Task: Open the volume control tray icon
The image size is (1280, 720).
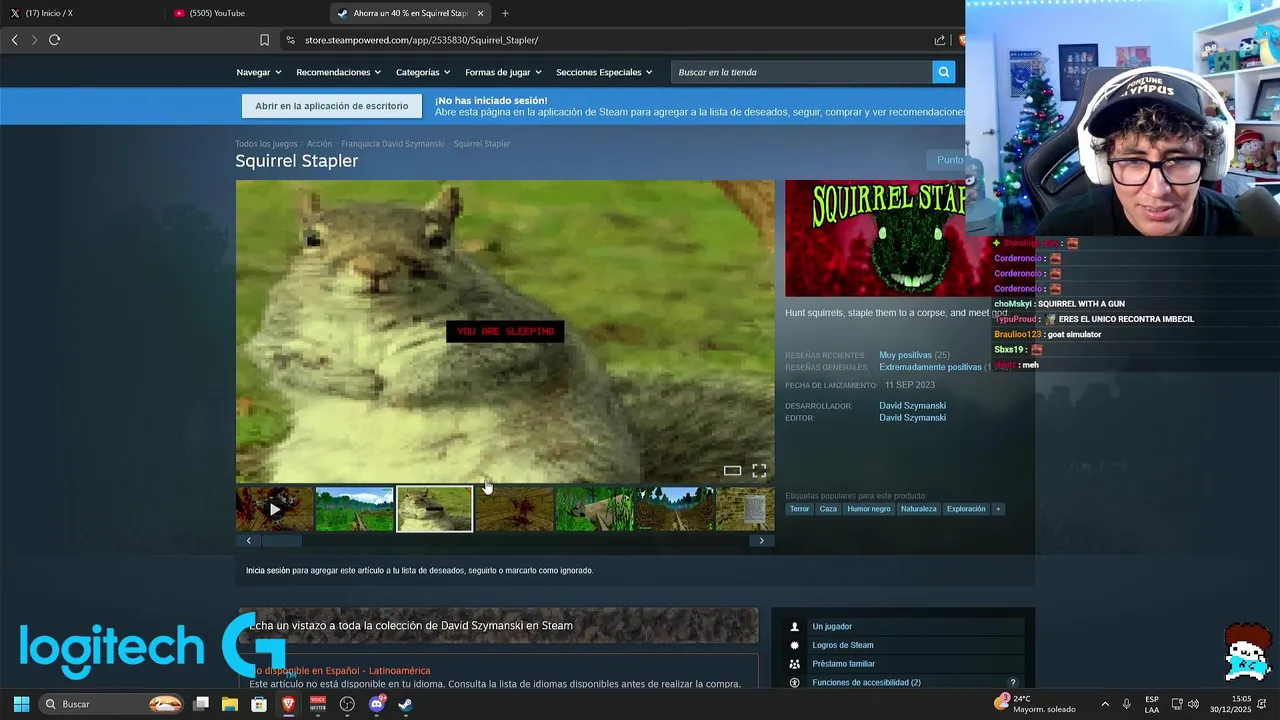Action: (x=1193, y=704)
